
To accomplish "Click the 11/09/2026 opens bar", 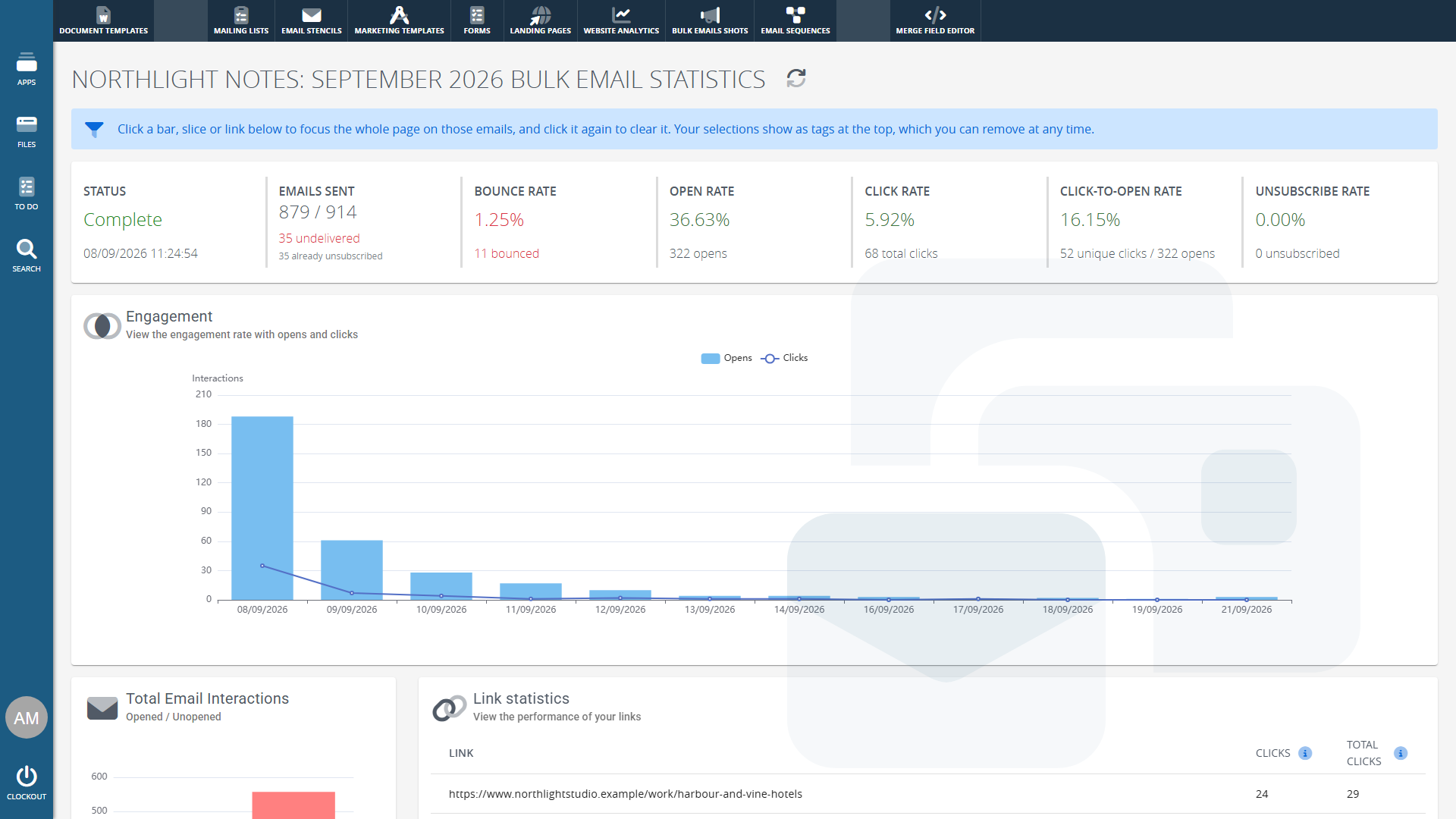I will (531, 591).
